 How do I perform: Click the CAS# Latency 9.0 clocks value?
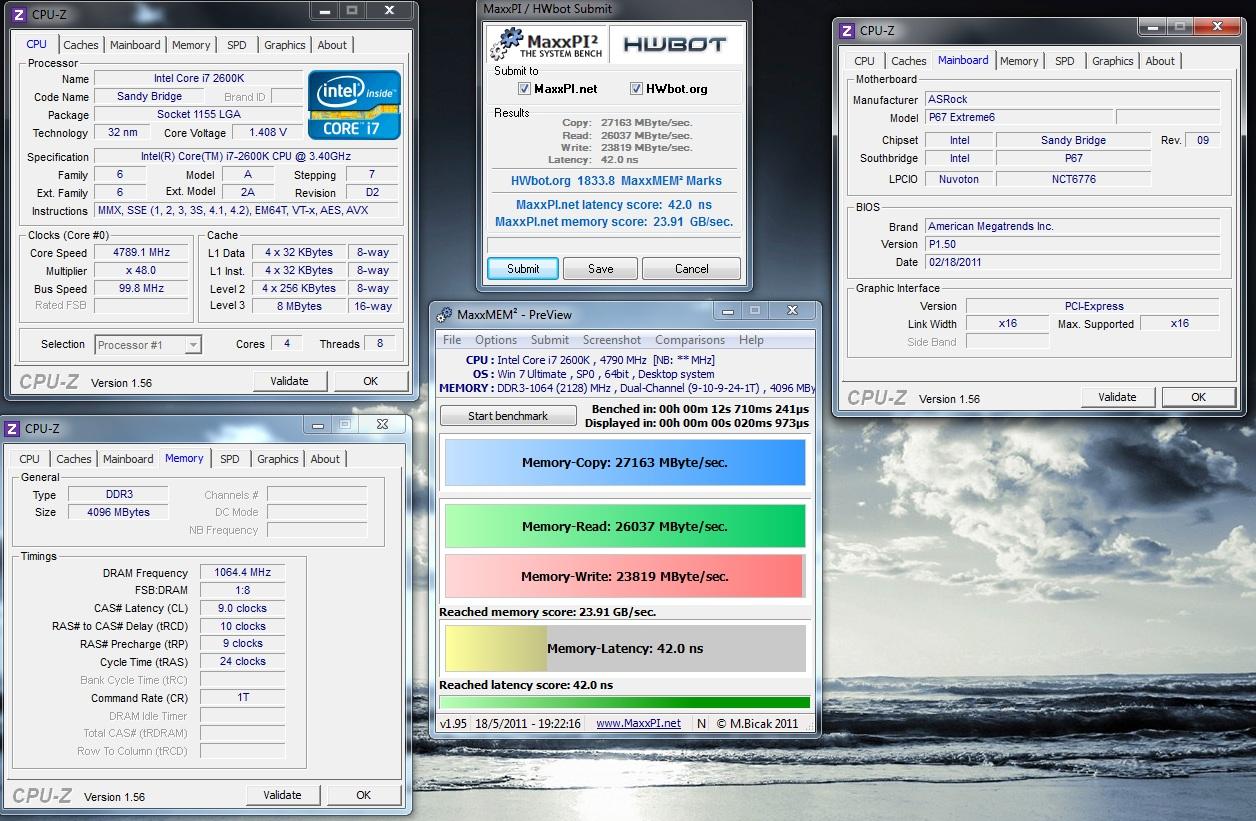[242, 608]
